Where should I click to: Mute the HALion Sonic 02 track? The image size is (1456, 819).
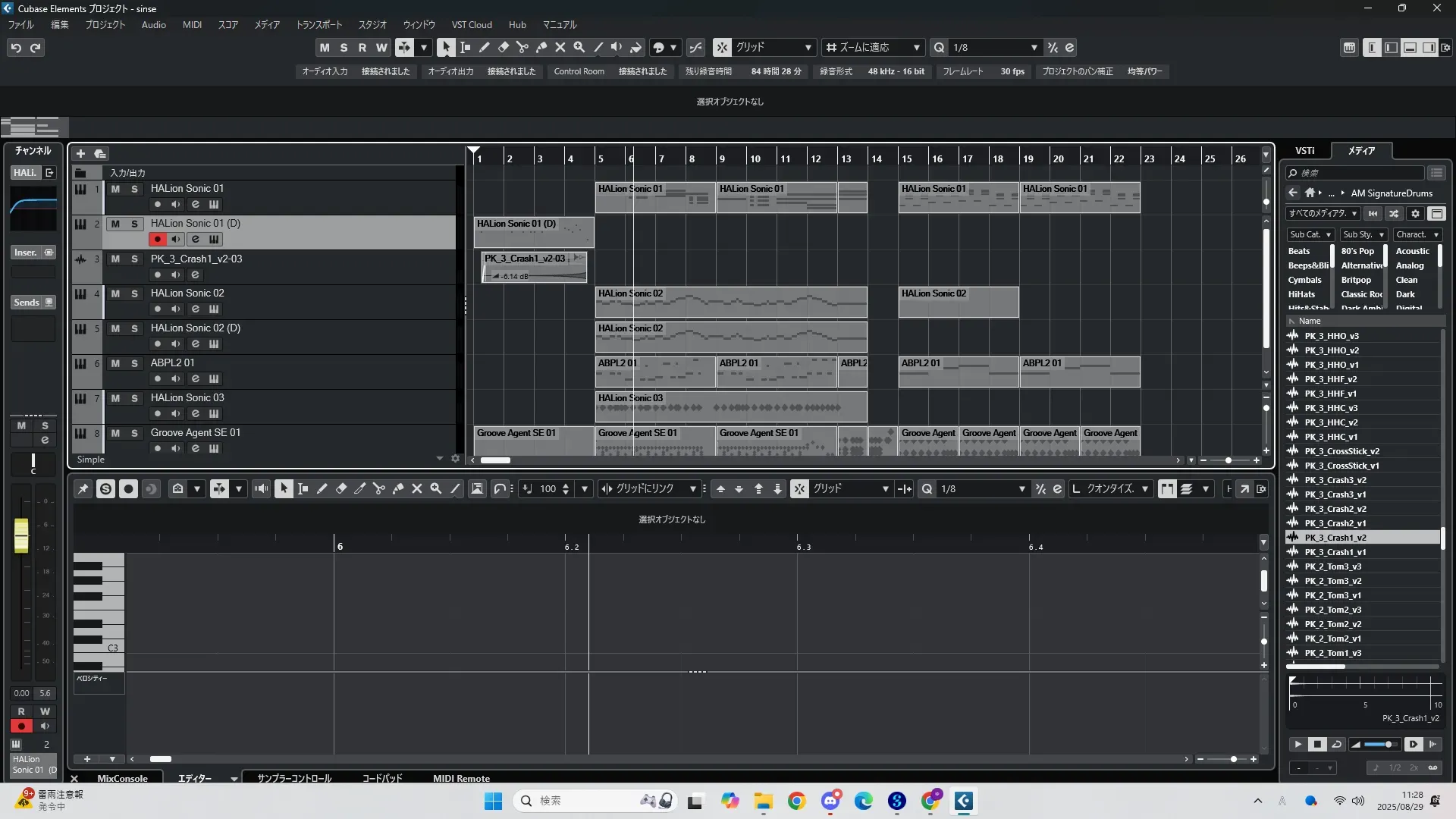pyautogui.click(x=115, y=293)
